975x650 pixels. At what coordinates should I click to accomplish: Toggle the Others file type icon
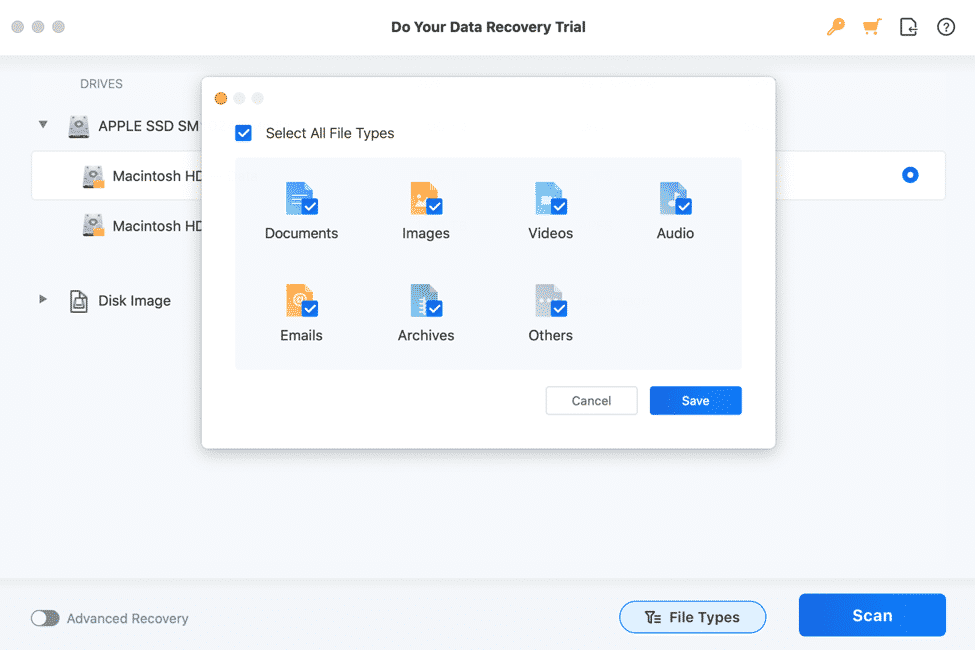pos(551,301)
